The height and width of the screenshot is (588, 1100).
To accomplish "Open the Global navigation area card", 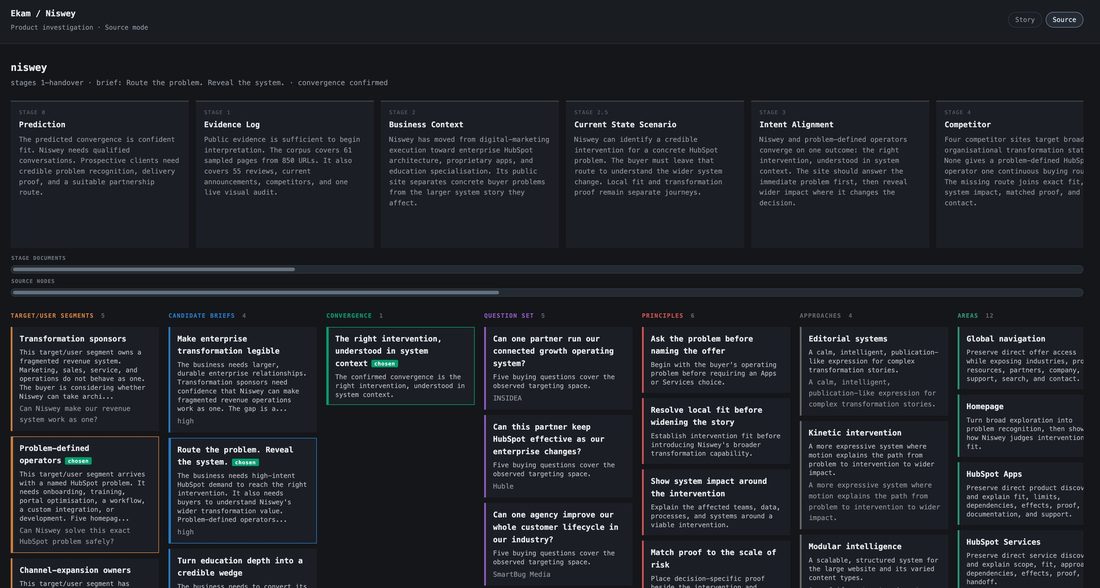I will [x=1021, y=358].
